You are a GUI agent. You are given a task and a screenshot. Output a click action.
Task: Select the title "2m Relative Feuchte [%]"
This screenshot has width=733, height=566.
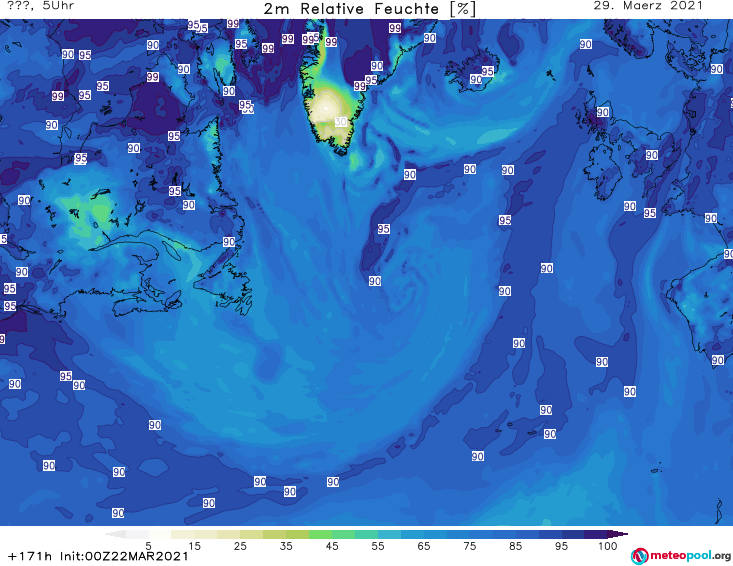[370, 9]
